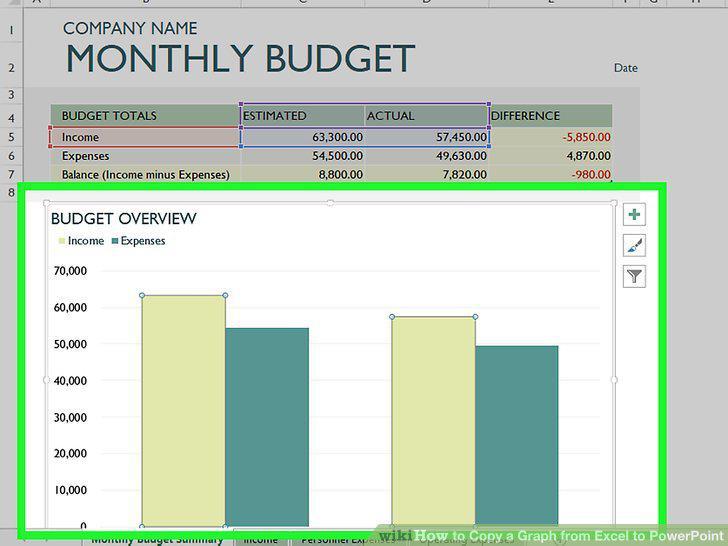The image size is (728, 546).
Task: Select the estimated Expenses bar in chart
Action: [267, 427]
